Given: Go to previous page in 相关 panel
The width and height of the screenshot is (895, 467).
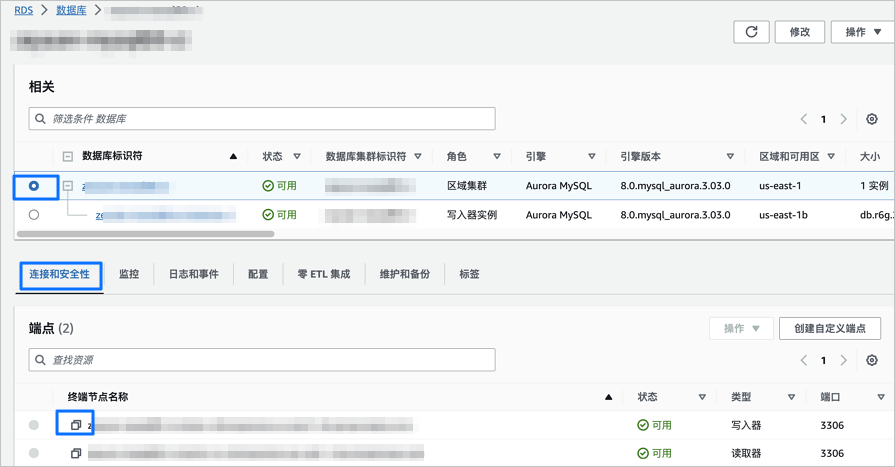Looking at the screenshot, I should point(804,119).
